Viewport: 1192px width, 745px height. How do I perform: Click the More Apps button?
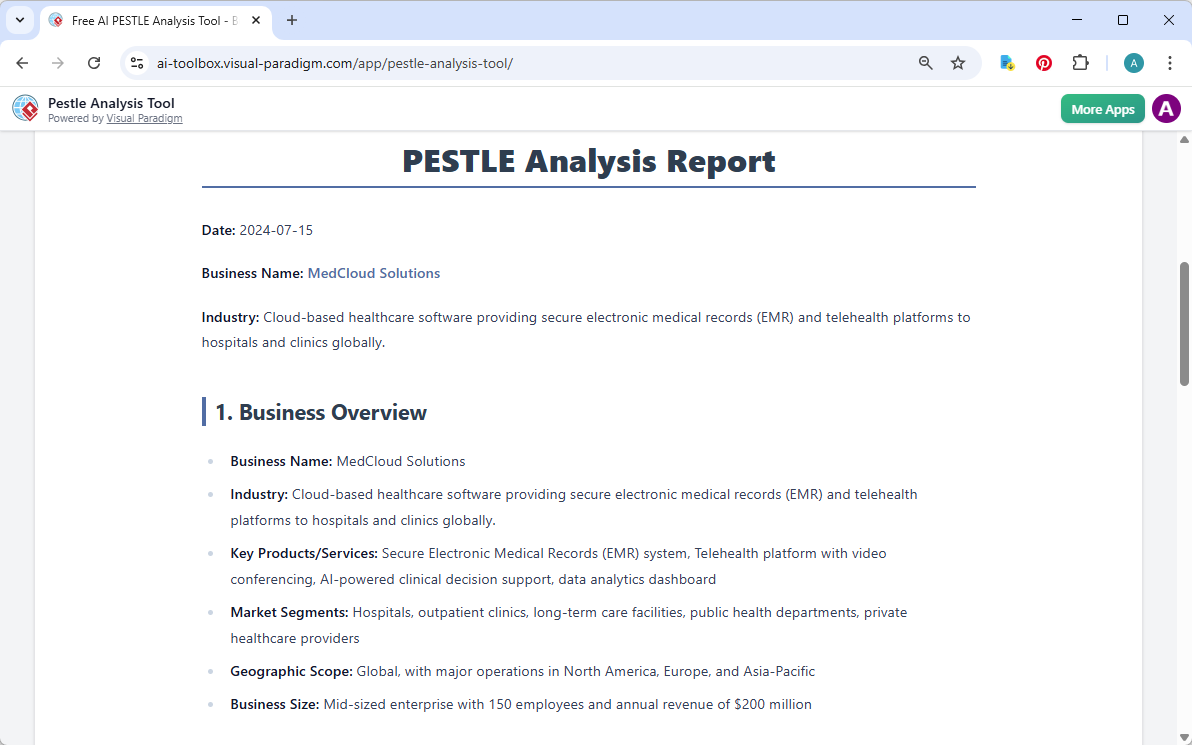1102,108
